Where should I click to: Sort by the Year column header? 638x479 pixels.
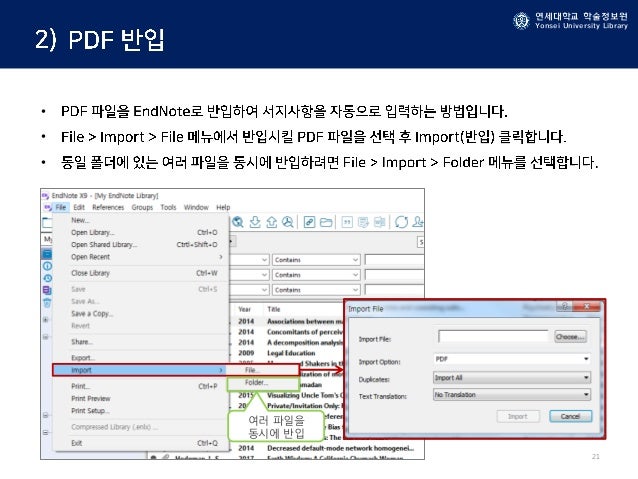pos(245,309)
